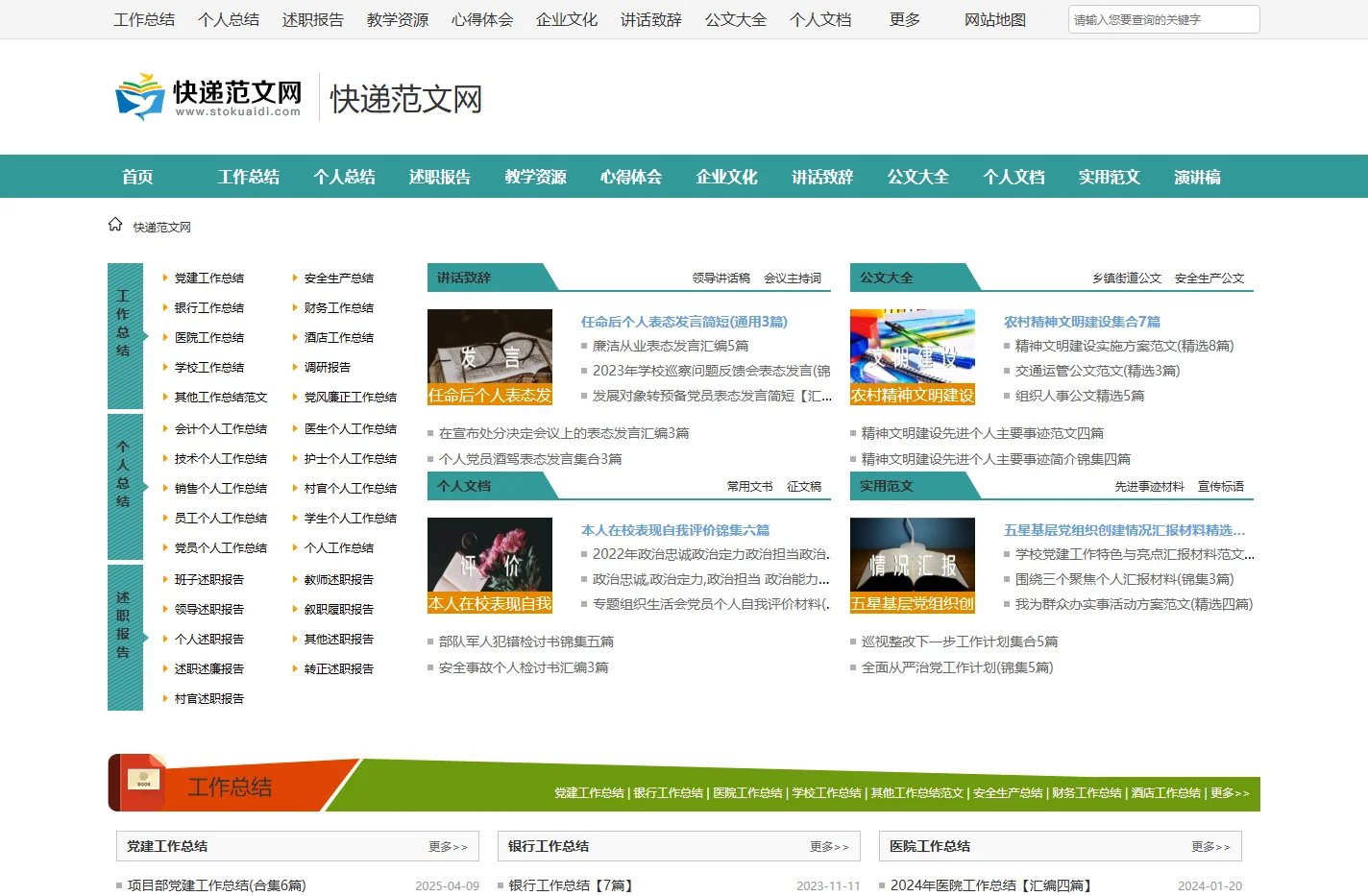Open article 交通运管公文范文(精选3篇)

point(1097,371)
